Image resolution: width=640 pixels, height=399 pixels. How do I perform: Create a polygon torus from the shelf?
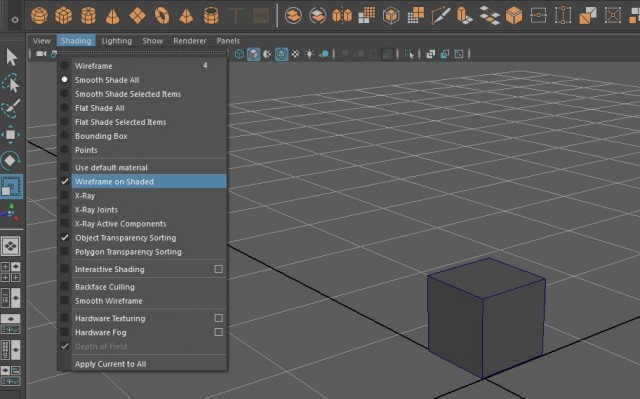pyautogui.click(x=162, y=16)
